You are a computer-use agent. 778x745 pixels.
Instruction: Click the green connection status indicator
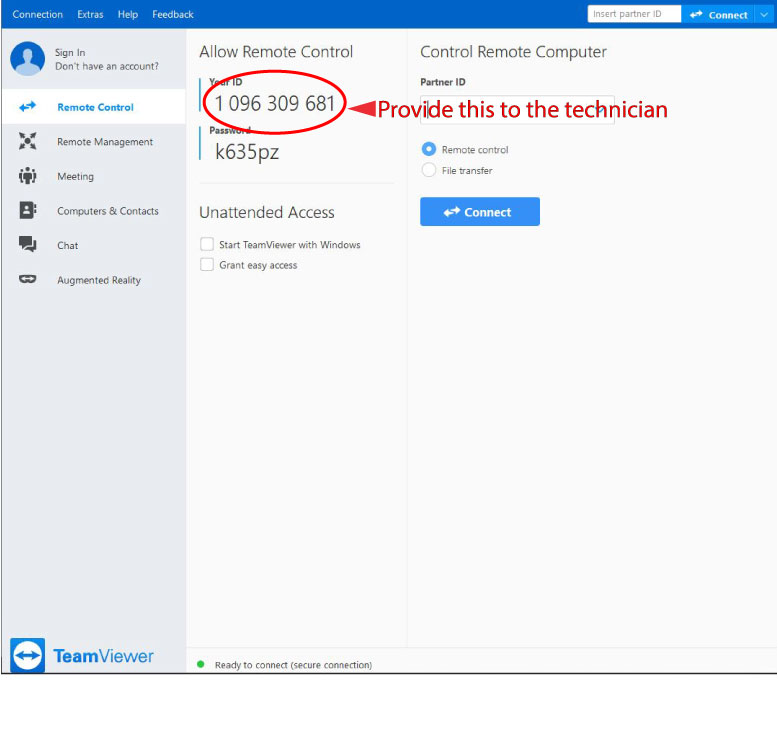coord(200,665)
